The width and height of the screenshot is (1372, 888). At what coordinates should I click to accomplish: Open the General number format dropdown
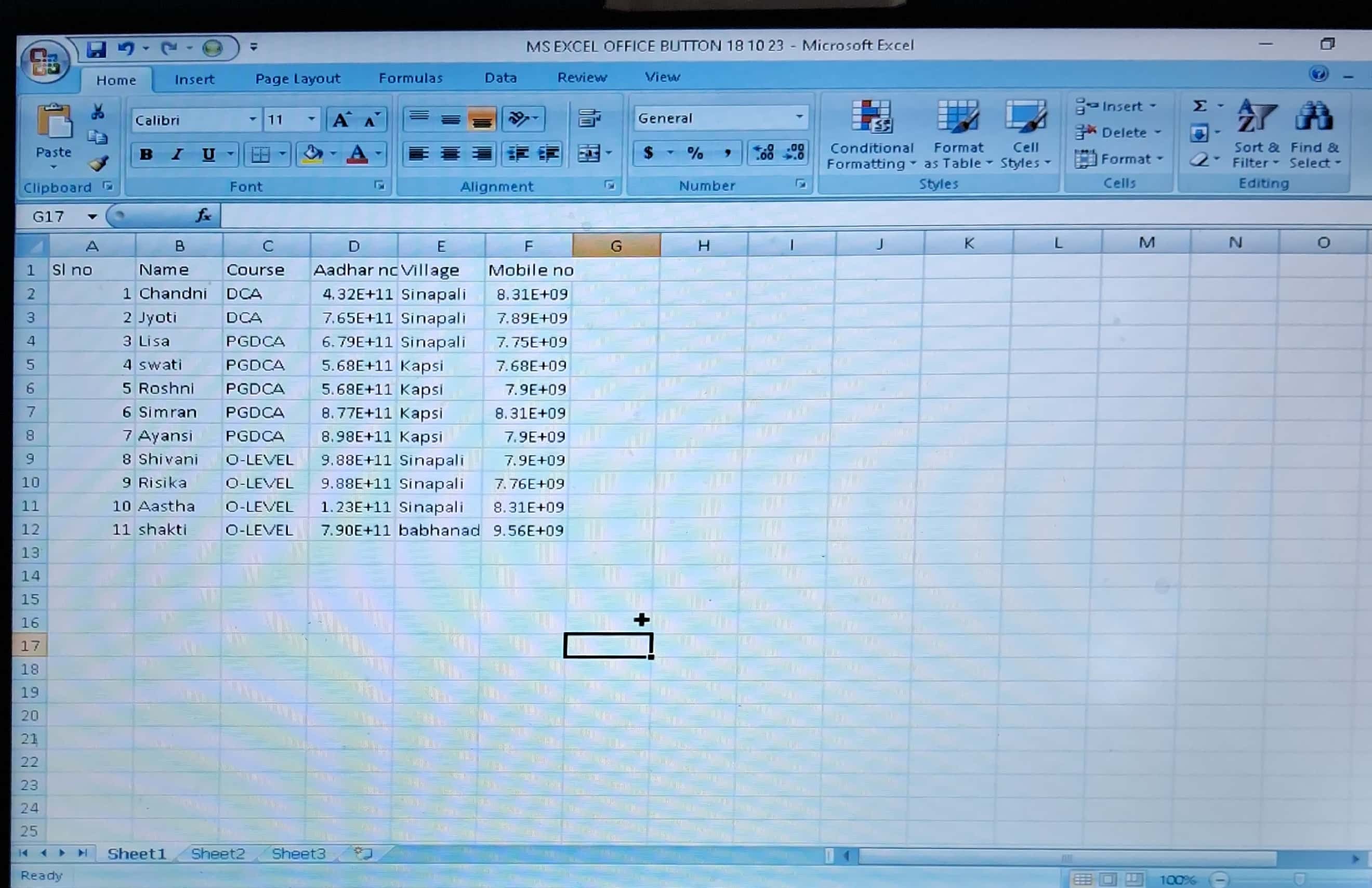click(x=799, y=117)
